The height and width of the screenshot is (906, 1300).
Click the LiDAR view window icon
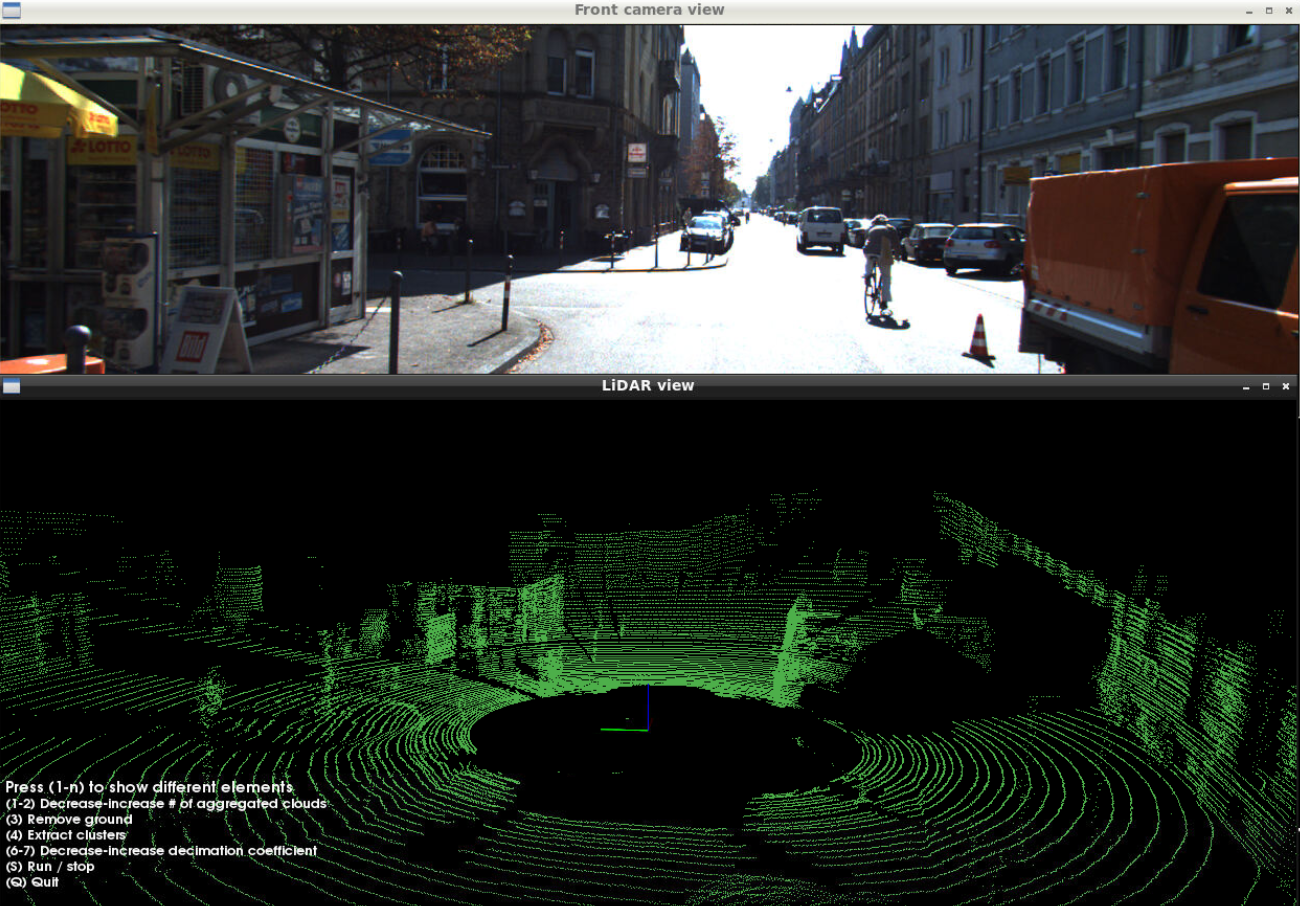(x=10, y=385)
